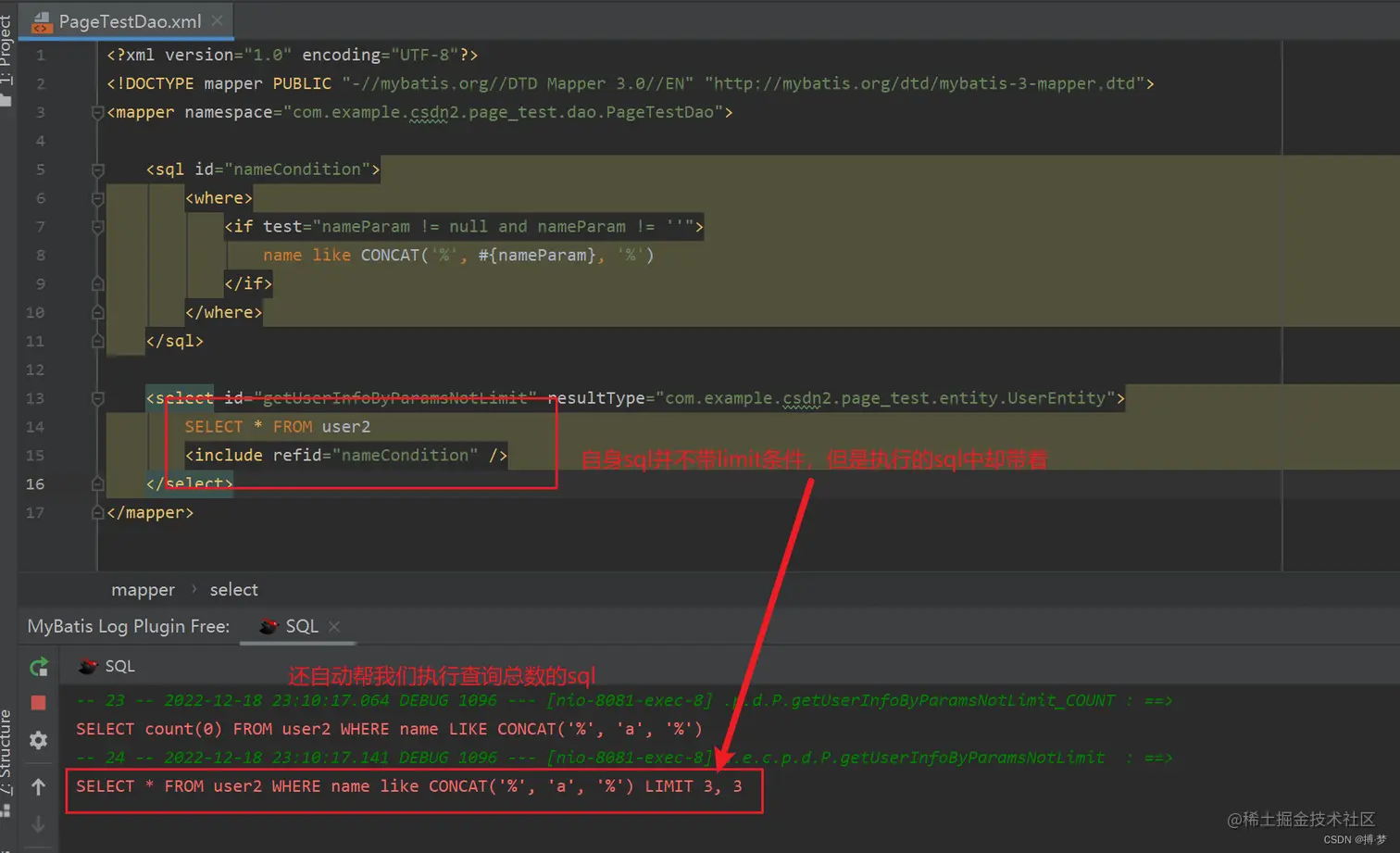Collapse the select tag fold on line 13
Viewport: 1400px width, 853px height.
point(97,399)
